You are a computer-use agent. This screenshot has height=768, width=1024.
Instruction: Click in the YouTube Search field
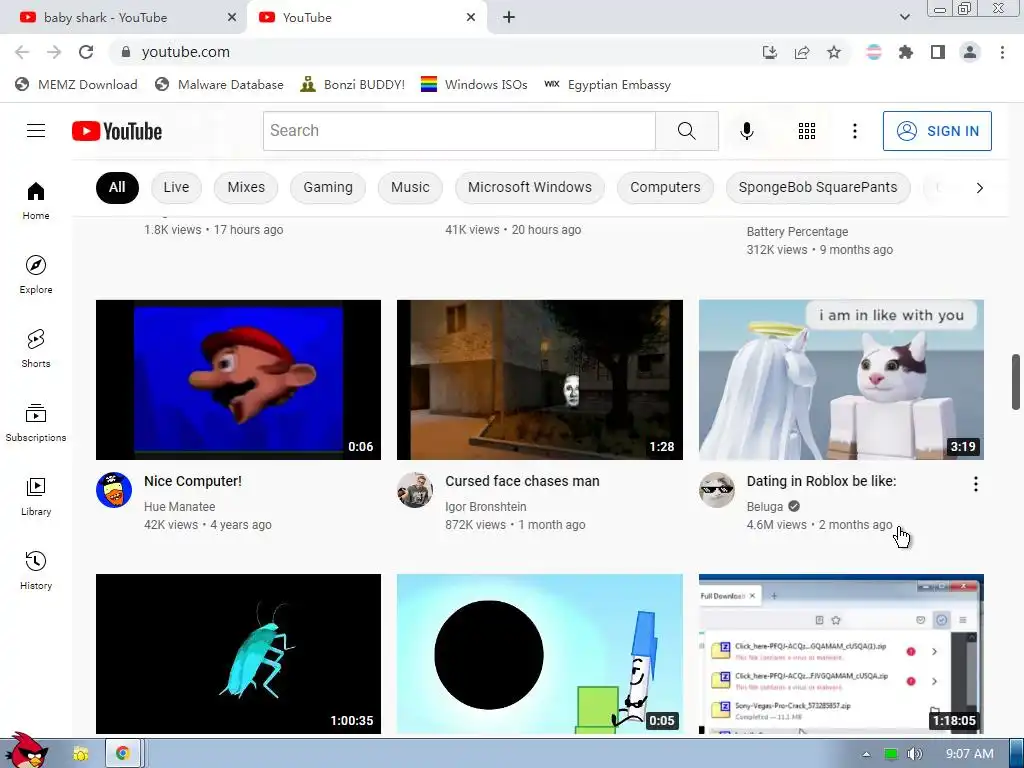(460, 131)
